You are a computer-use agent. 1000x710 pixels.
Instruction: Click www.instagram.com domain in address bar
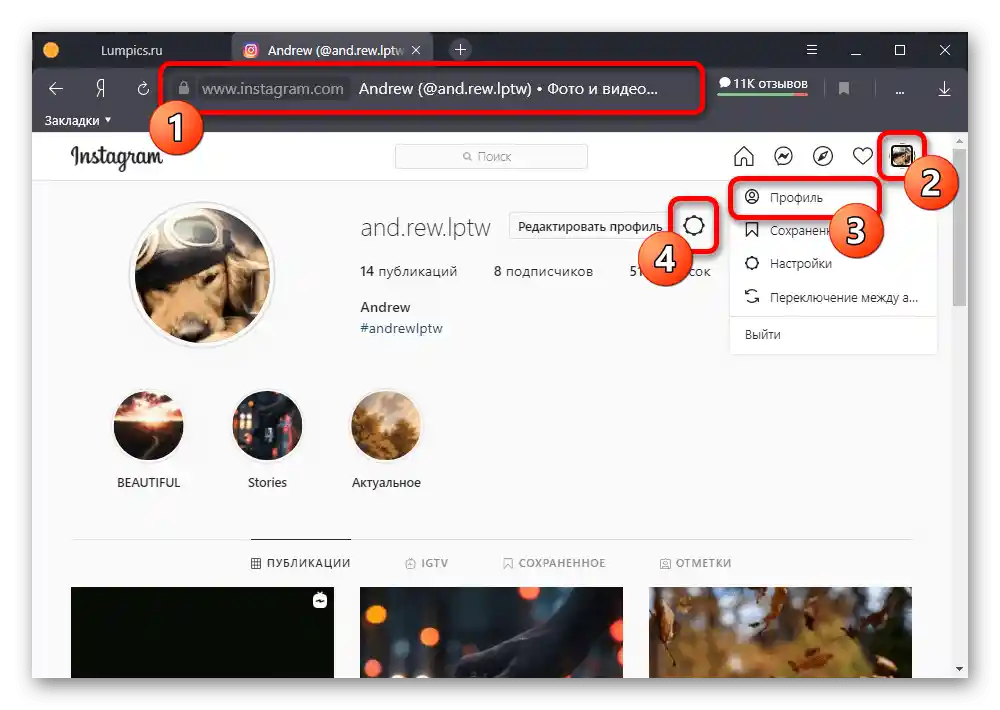coord(272,89)
